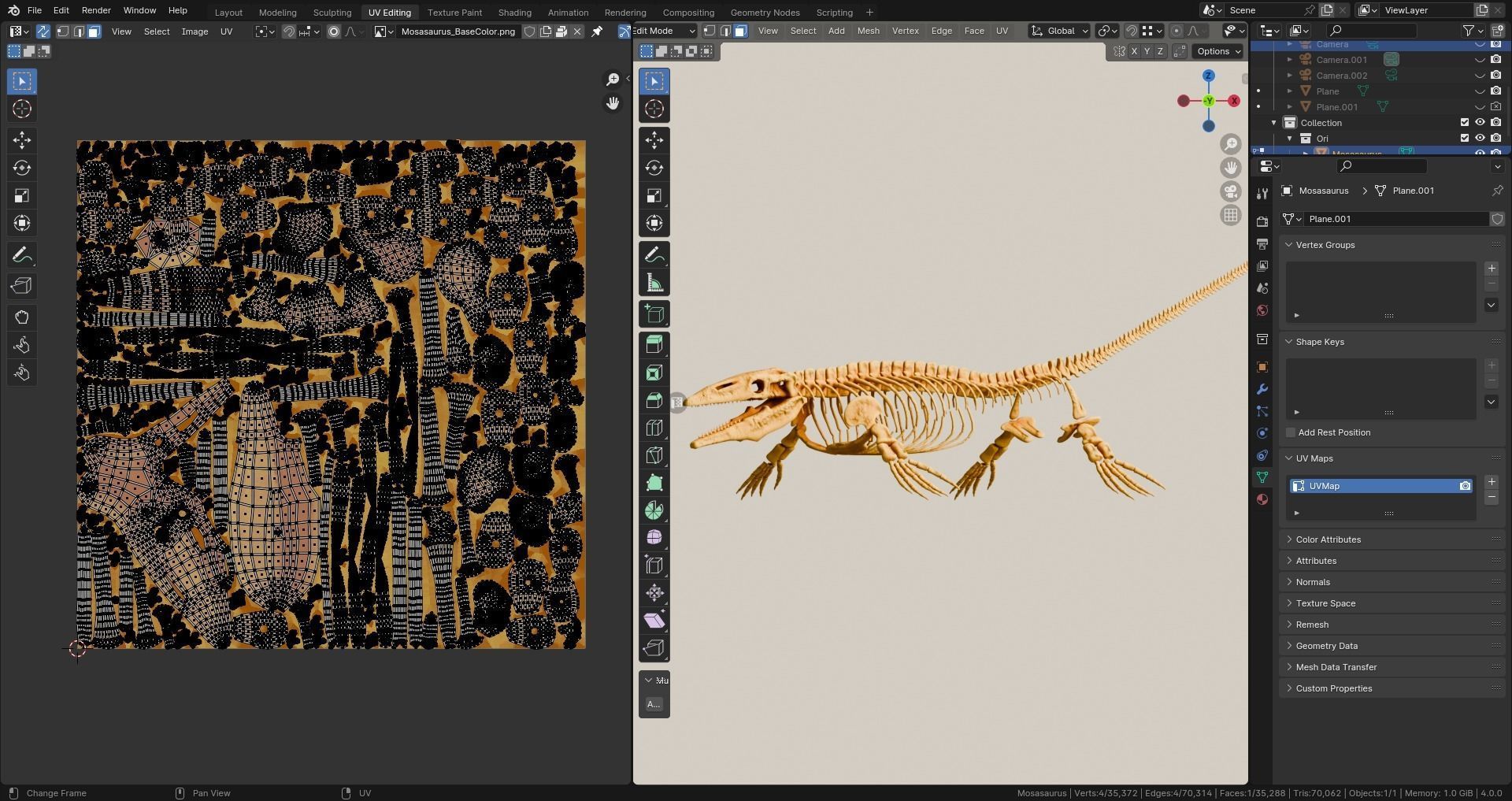Select the UV Relax sculpt tool
Viewport: 1512px width, 801px height.
pyautogui.click(x=22, y=345)
